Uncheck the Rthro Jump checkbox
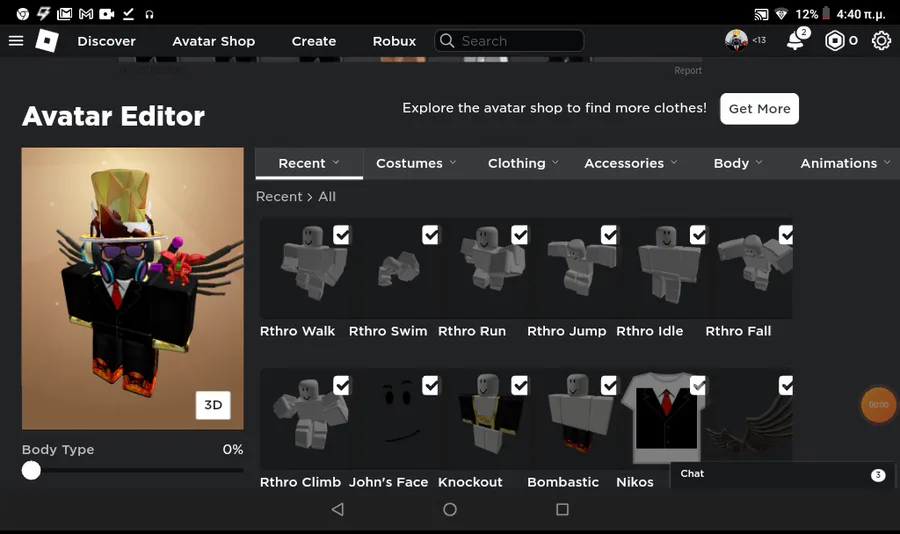 tap(609, 235)
